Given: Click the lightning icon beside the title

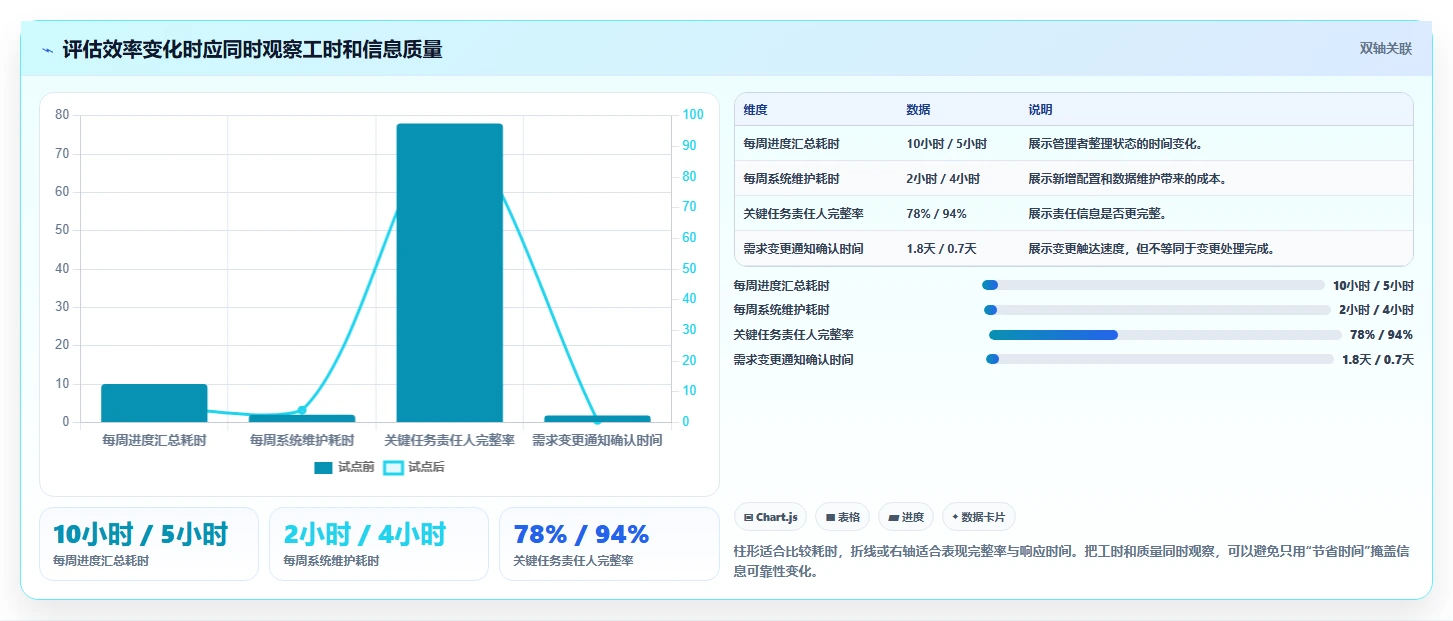Looking at the screenshot, I should coord(47,50).
